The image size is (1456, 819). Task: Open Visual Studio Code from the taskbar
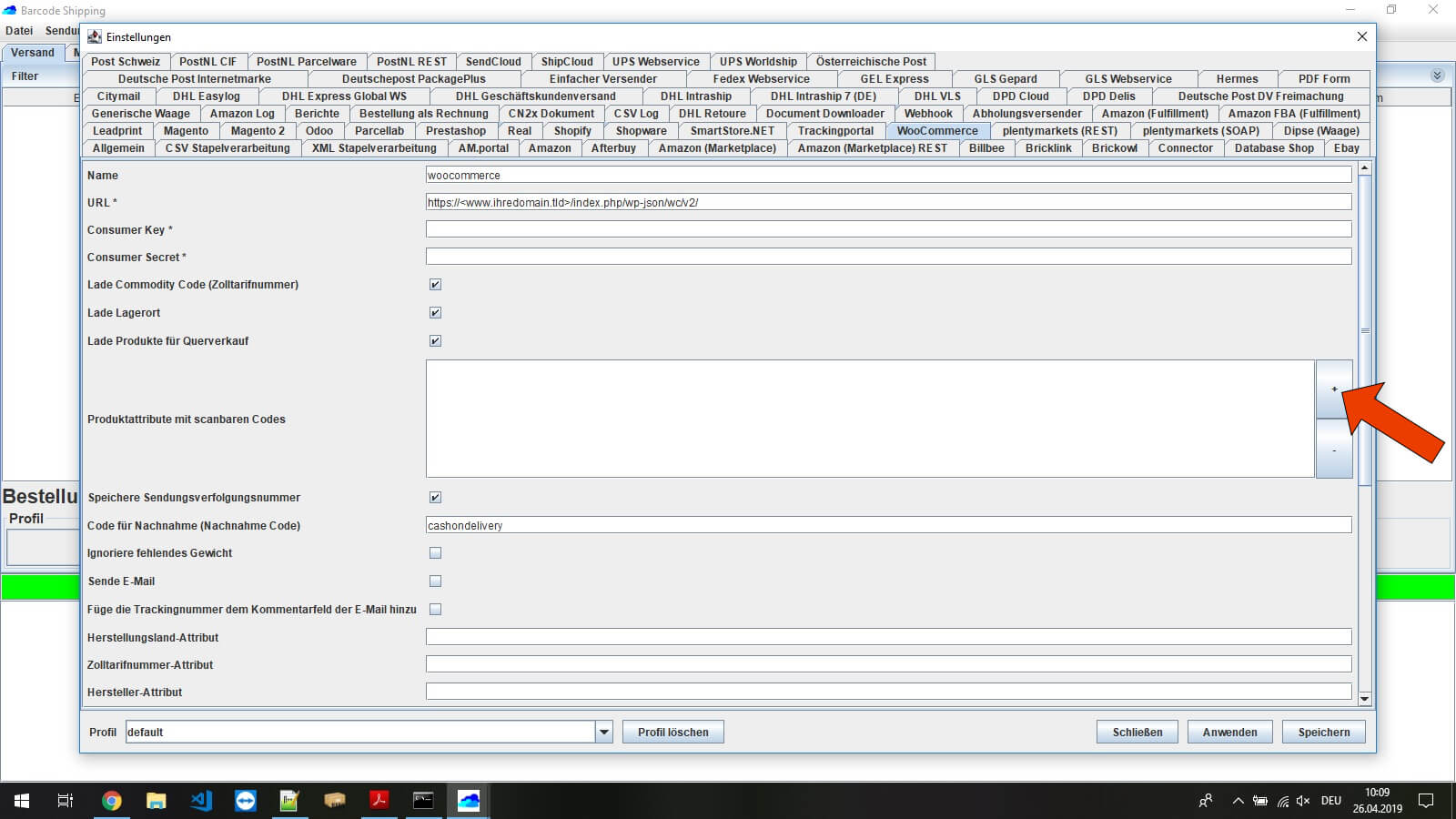pyautogui.click(x=201, y=801)
